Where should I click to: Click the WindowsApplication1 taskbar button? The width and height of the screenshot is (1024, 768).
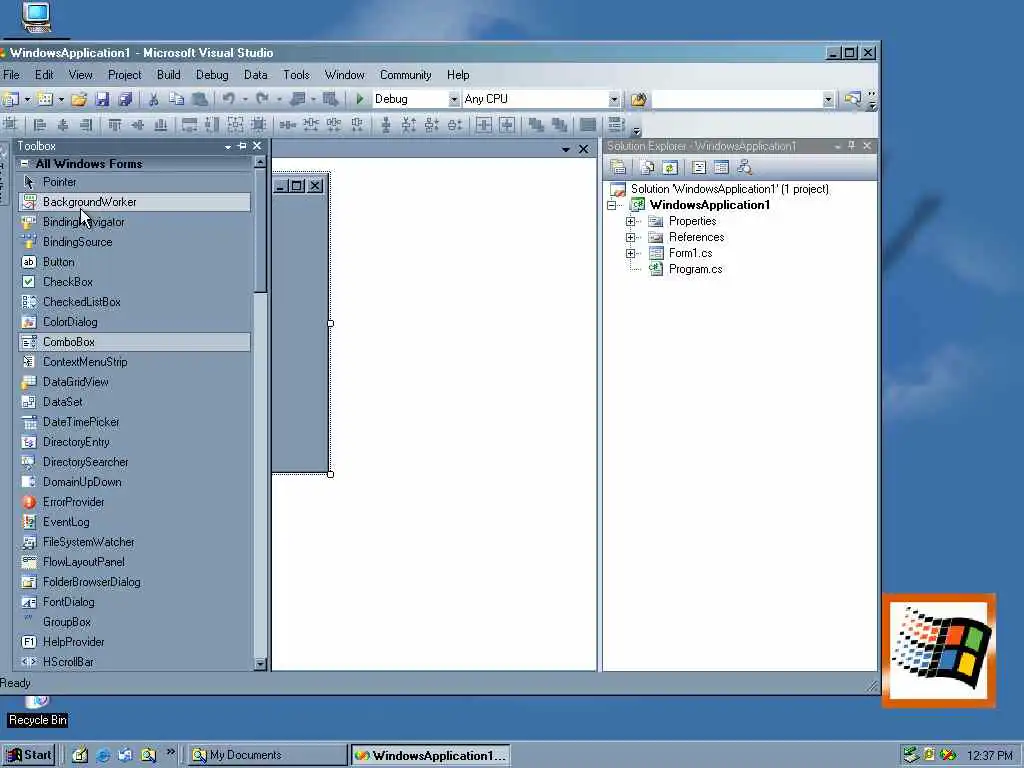(430, 756)
